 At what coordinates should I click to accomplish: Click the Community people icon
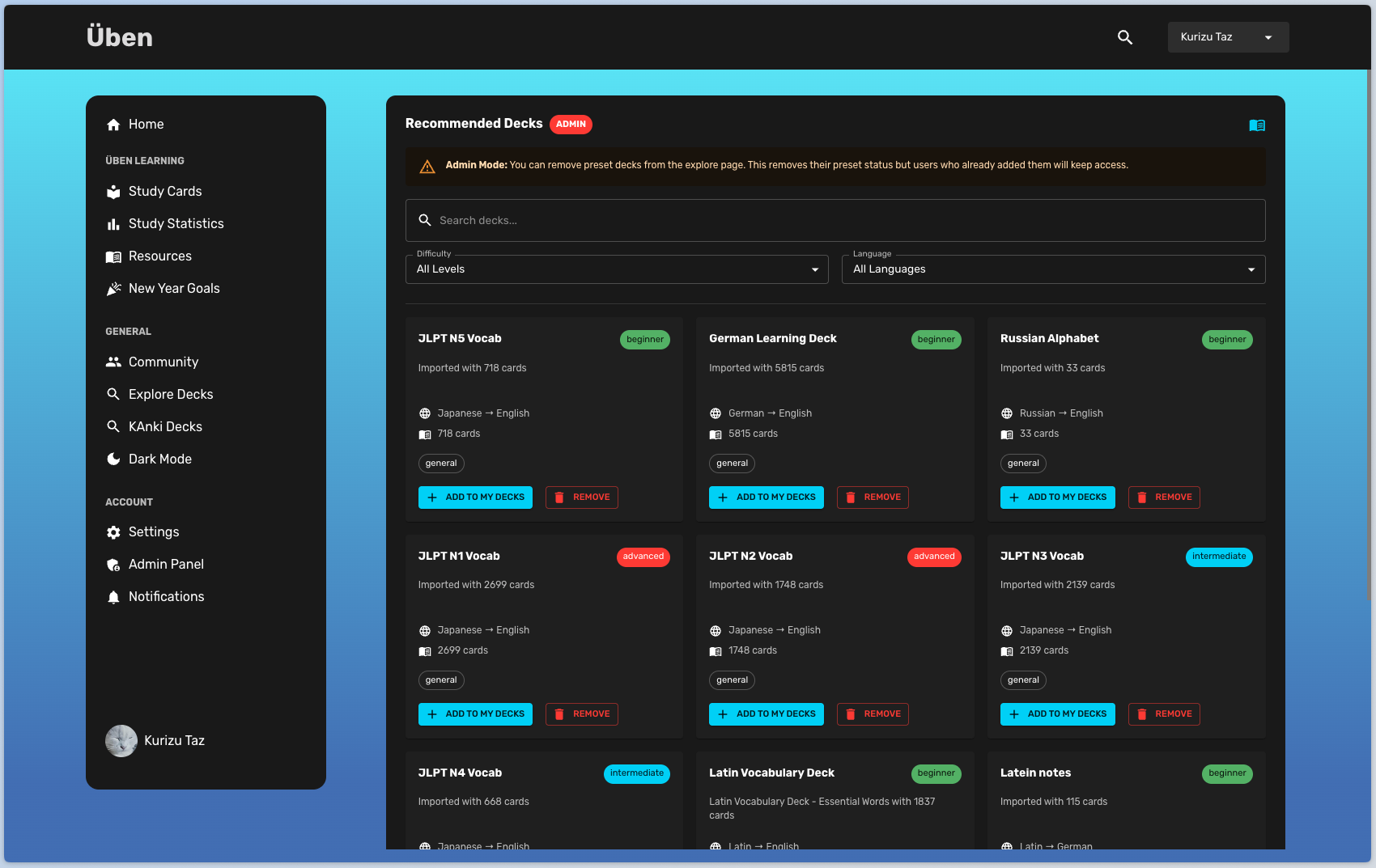coord(113,362)
